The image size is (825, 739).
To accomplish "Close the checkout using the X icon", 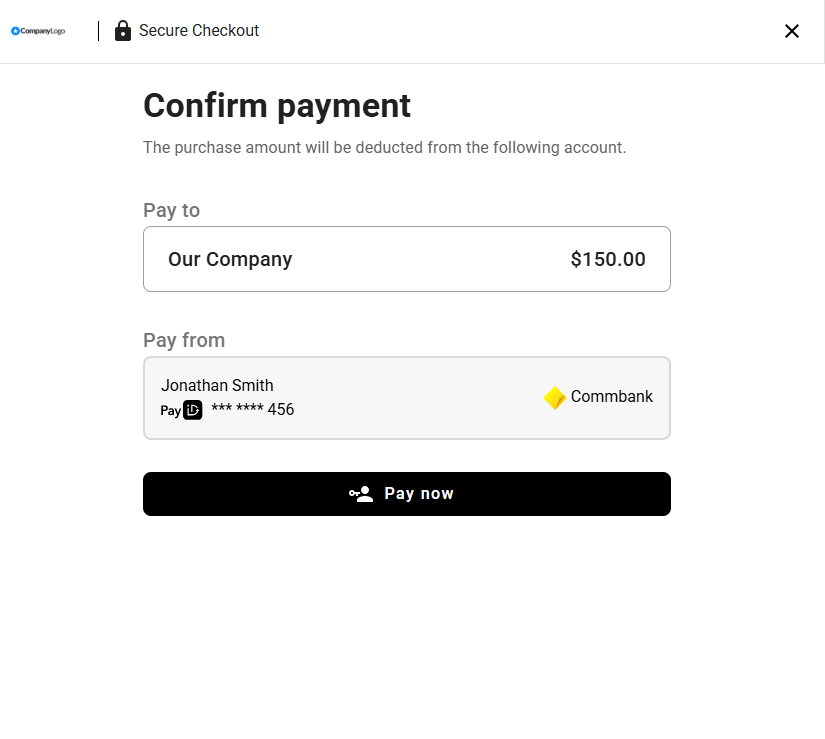I will (791, 31).
